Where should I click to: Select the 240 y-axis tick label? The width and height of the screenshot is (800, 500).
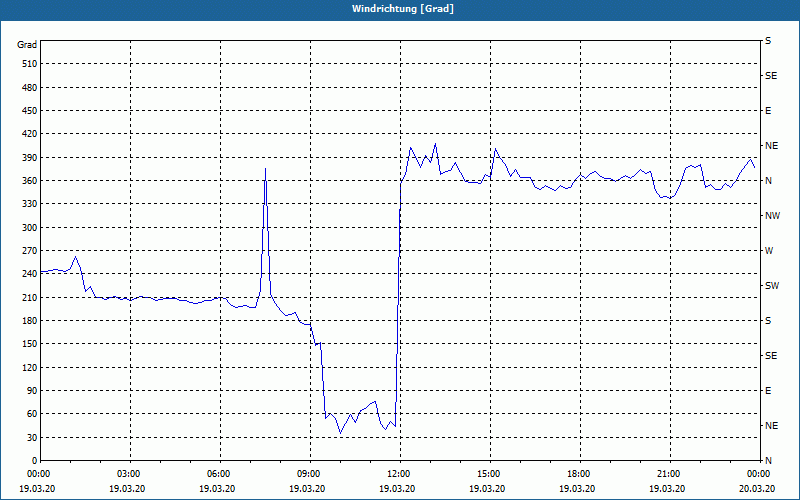point(30,274)
